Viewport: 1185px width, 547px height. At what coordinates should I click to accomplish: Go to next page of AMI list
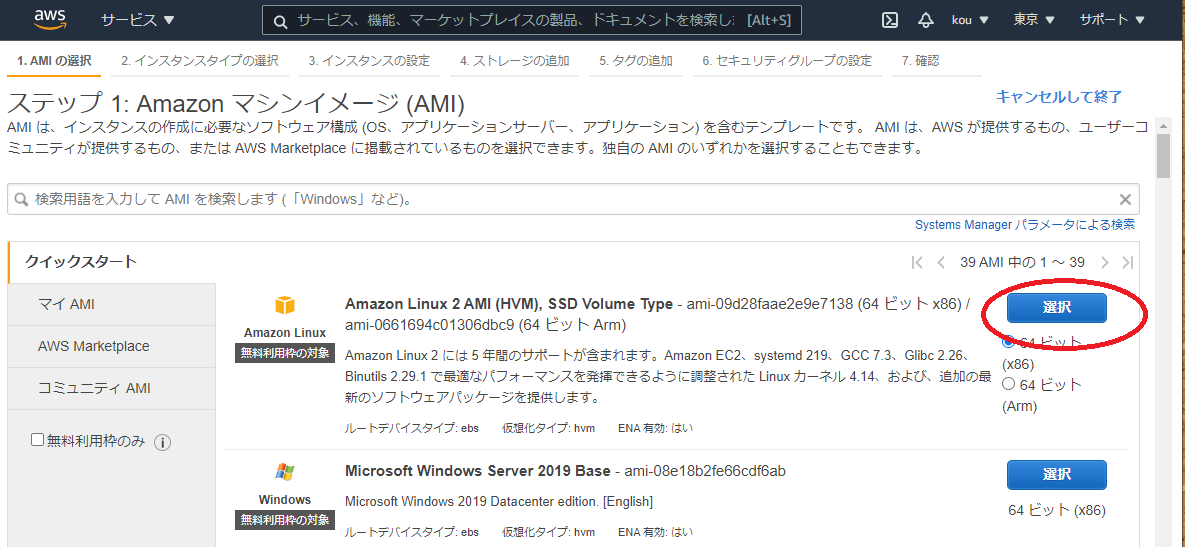pos(1105,263)
